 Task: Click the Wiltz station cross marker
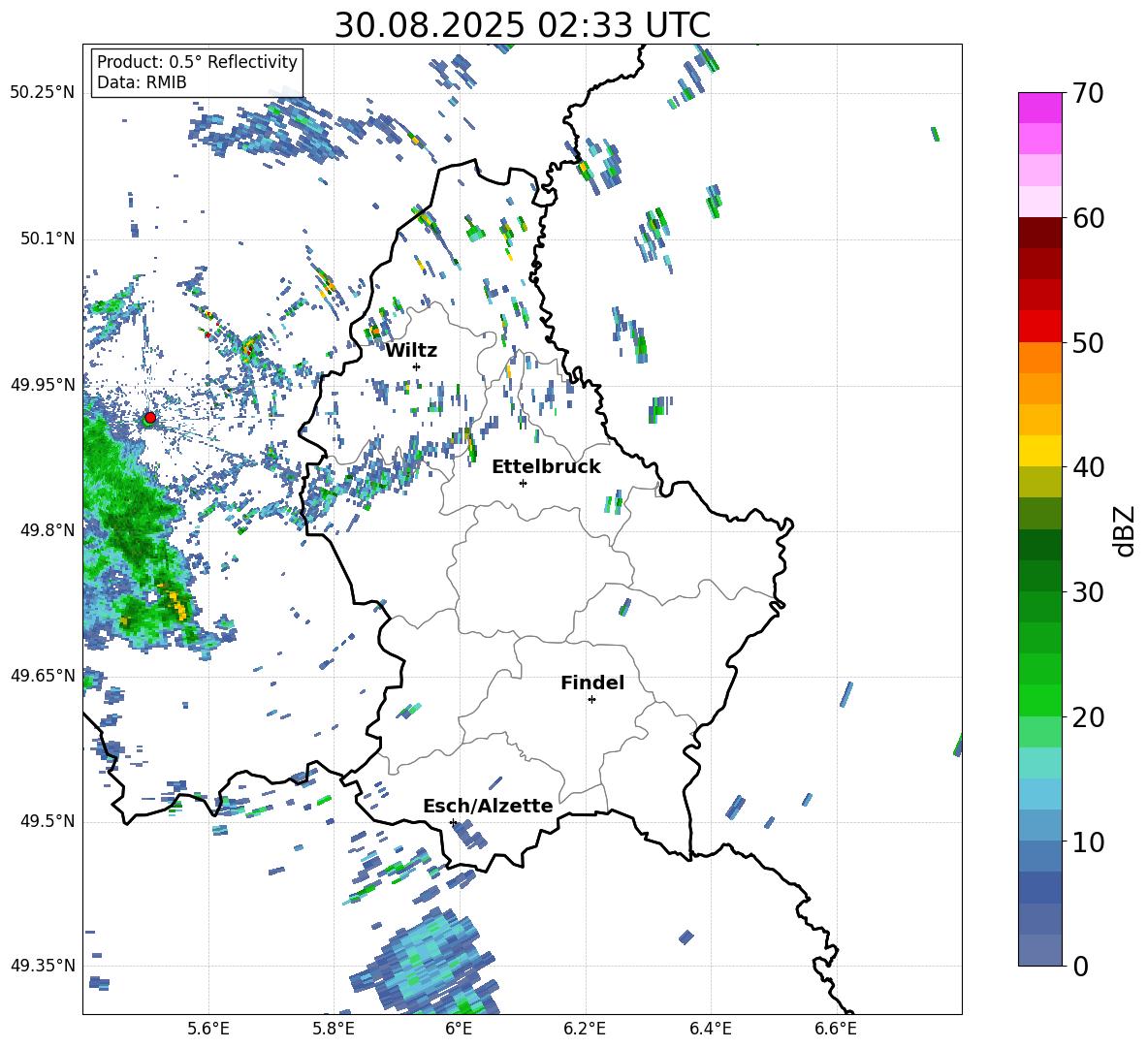417,366
